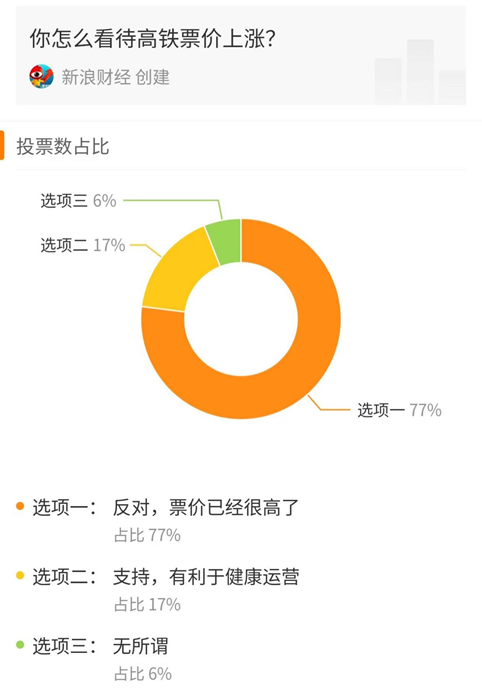Open the 新浪财经 creator link
This screenshot has height=700, width=482.
116,77
